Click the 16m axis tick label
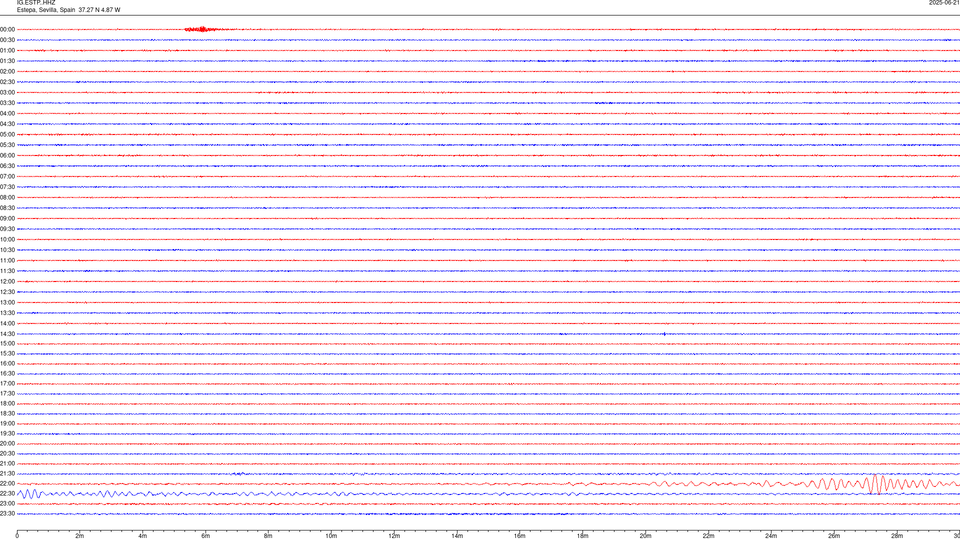Screen dimensions: 960x540 520,536
